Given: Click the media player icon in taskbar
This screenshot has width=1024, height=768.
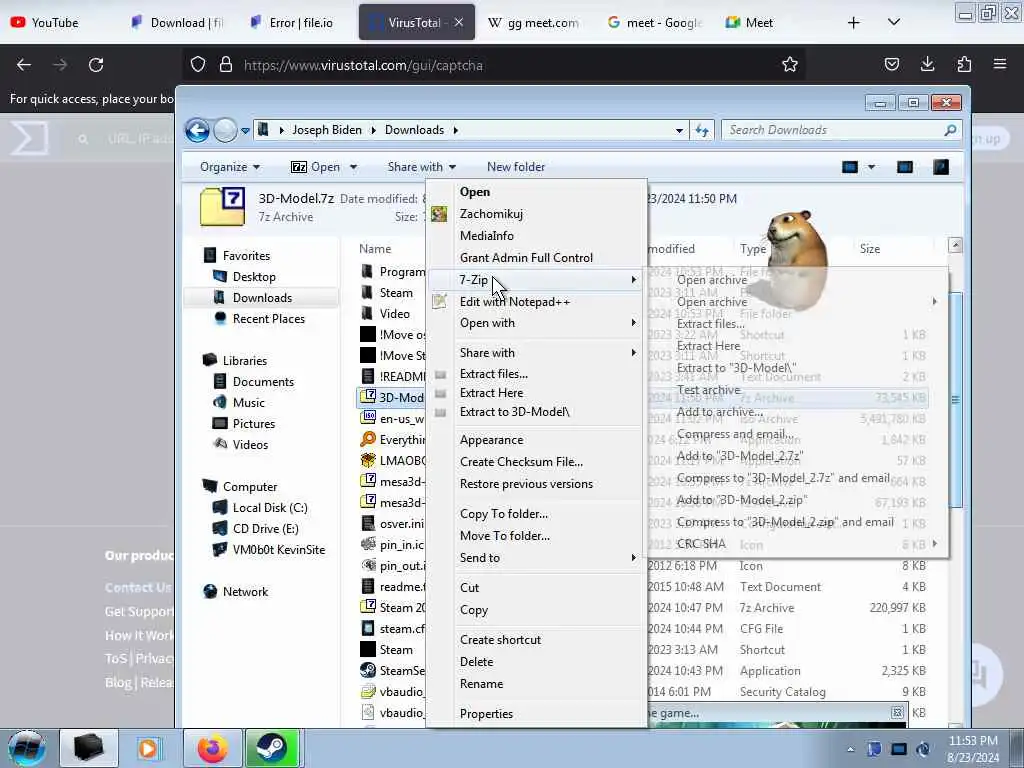Looking at the screenshot, I should tap(148, 748).
